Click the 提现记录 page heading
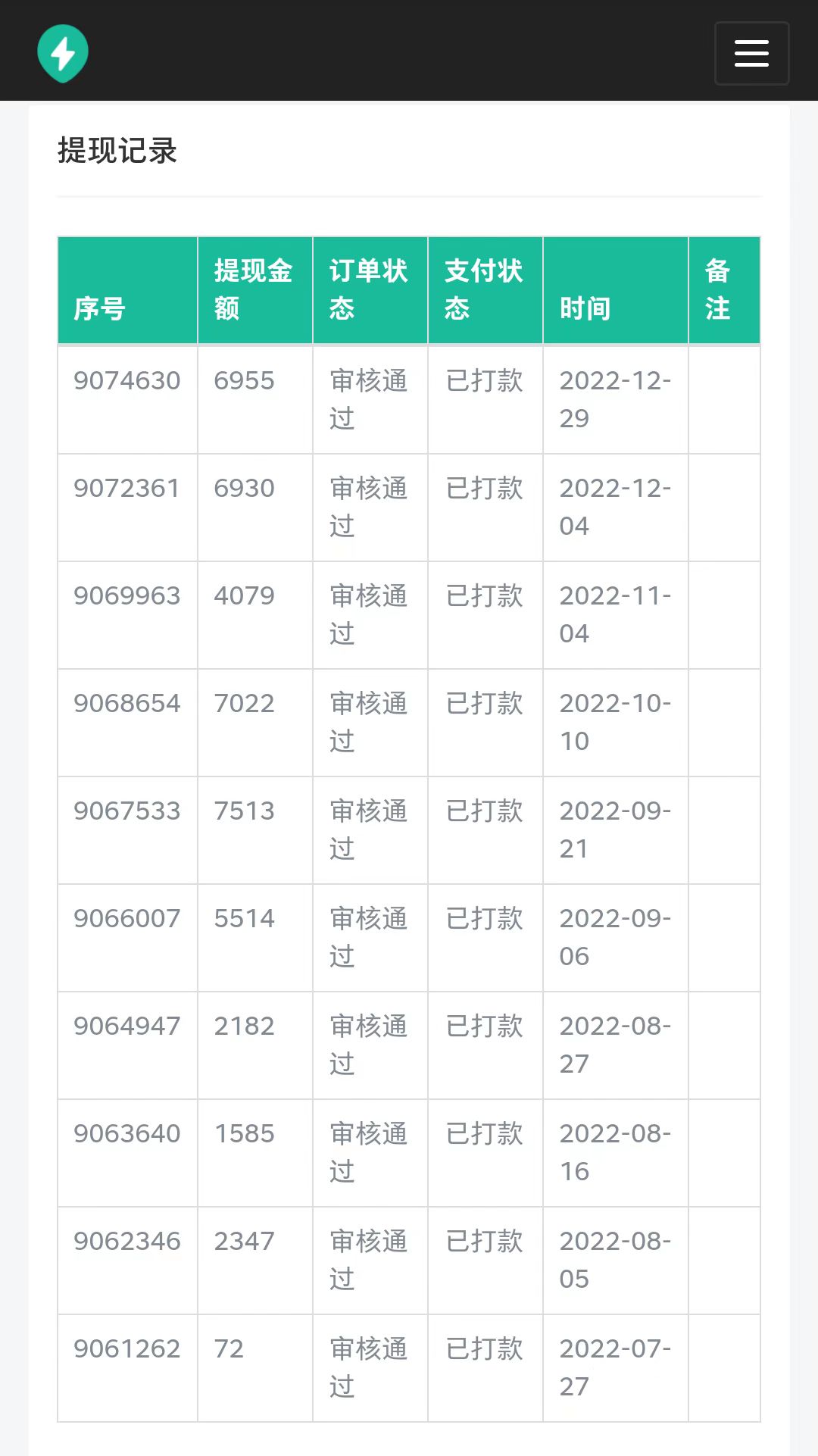Screen dimensions: 818x1456 [x=117, y=150]
